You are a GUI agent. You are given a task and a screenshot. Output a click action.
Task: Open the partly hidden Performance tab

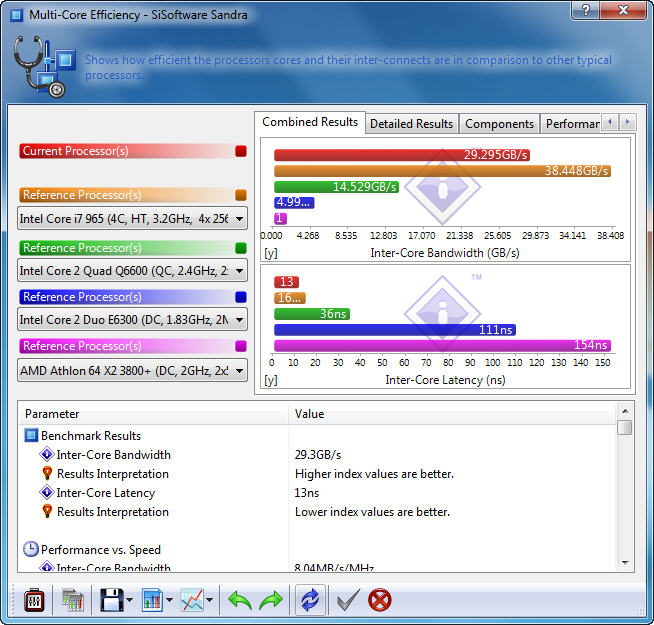click(571, 124)
